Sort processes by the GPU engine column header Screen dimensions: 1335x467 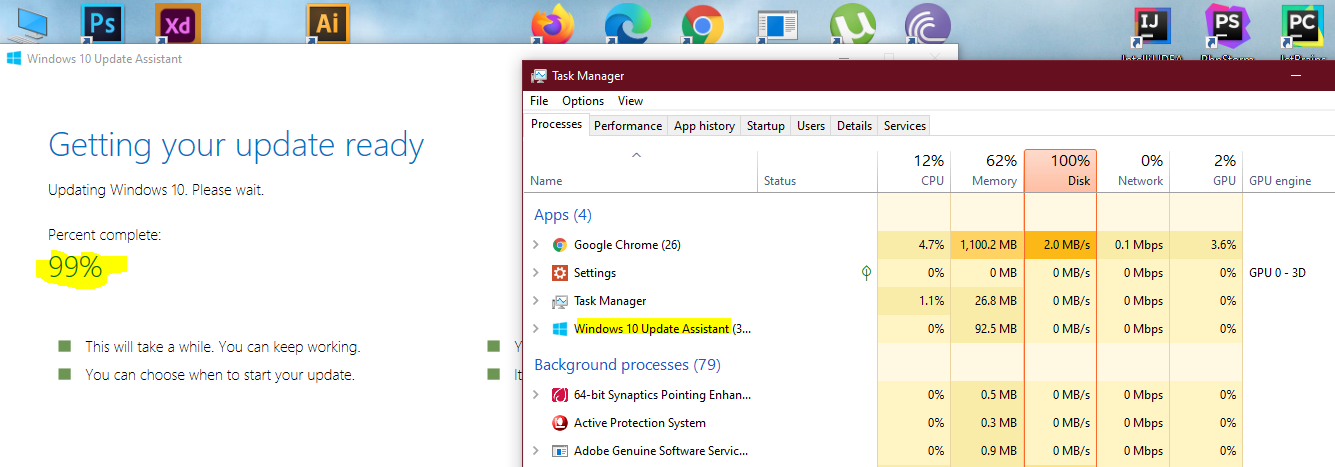pyautogui.click(x=1288, y=171)
